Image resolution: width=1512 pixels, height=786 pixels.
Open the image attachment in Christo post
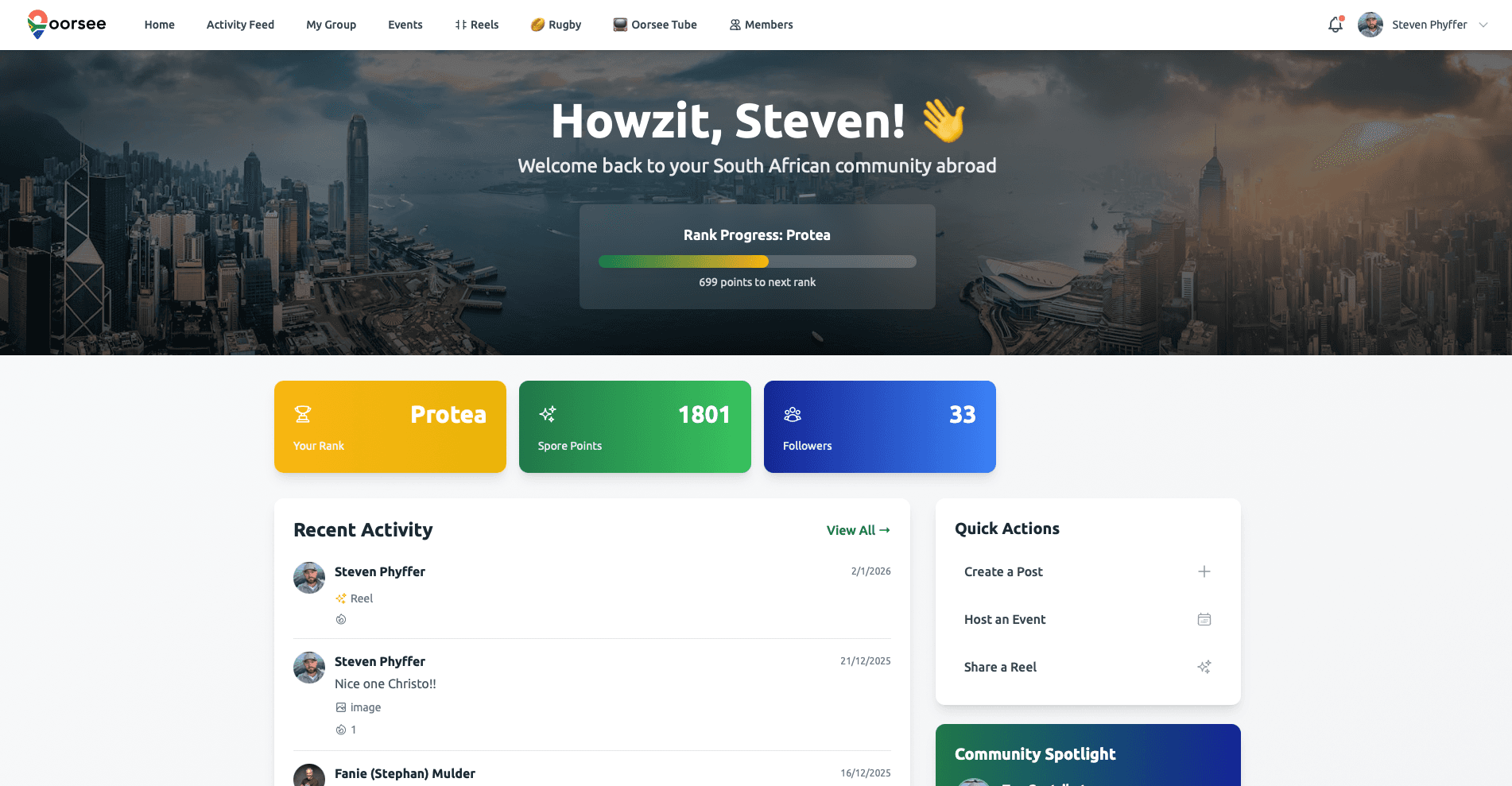[x=358, y=707]
